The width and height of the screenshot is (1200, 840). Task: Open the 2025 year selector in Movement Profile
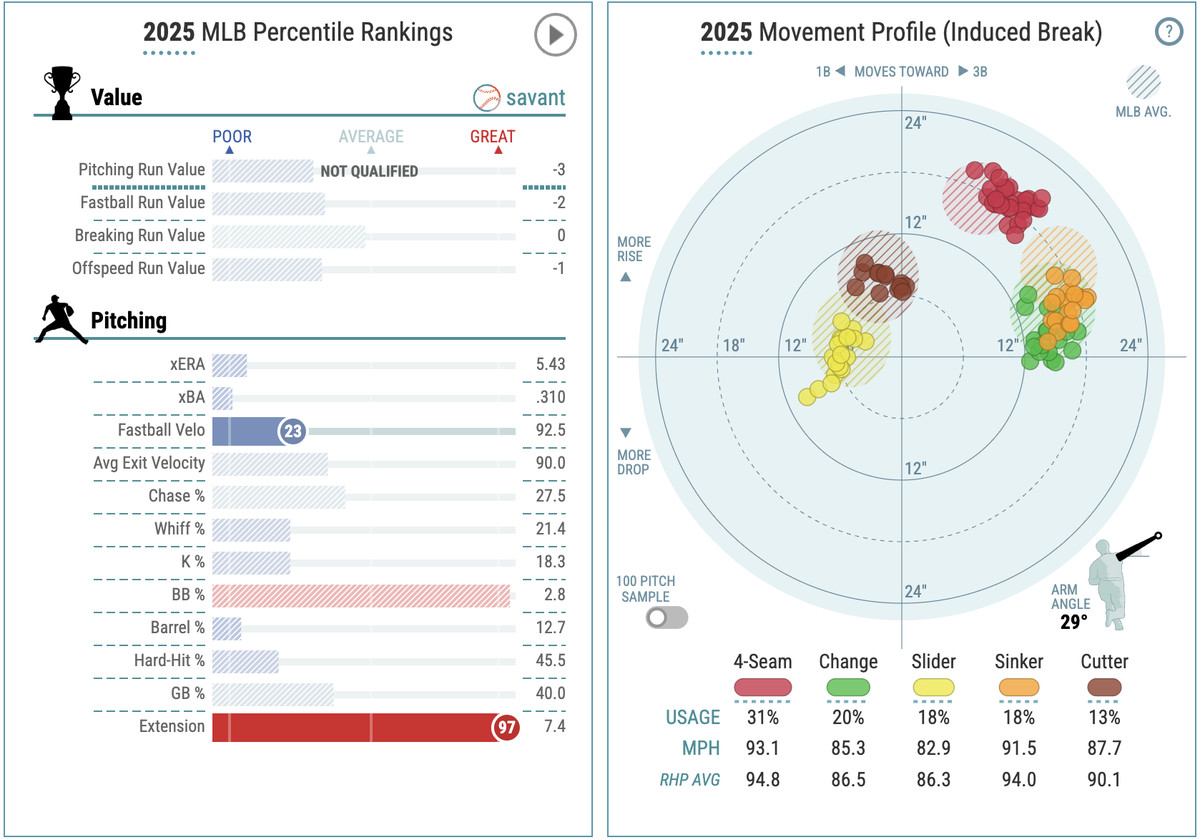727,33
